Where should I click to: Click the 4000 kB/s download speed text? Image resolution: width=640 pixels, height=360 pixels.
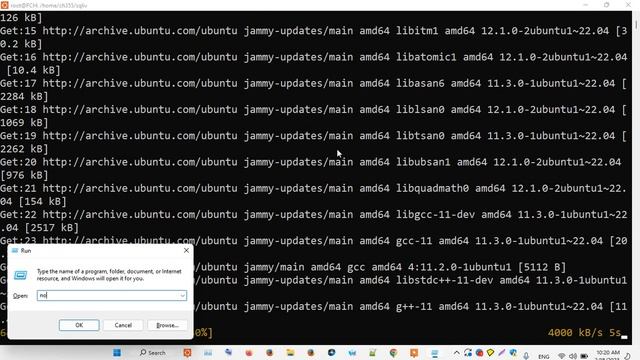point(578,333)
